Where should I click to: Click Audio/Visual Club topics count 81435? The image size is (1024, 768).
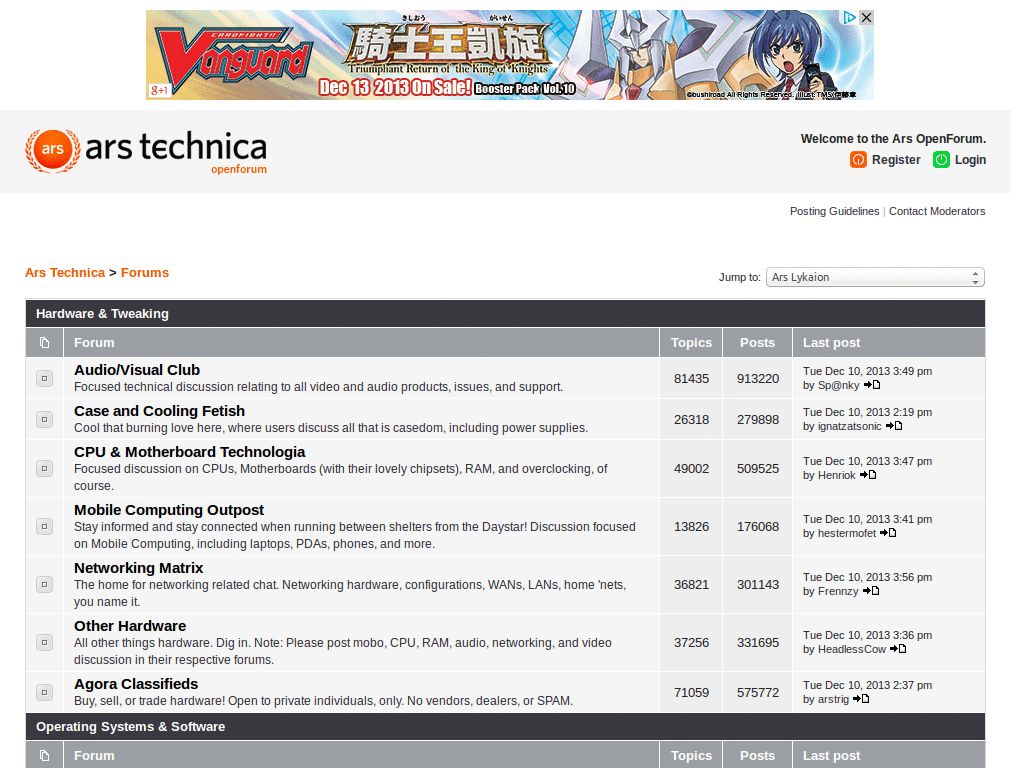click(692, 379)
